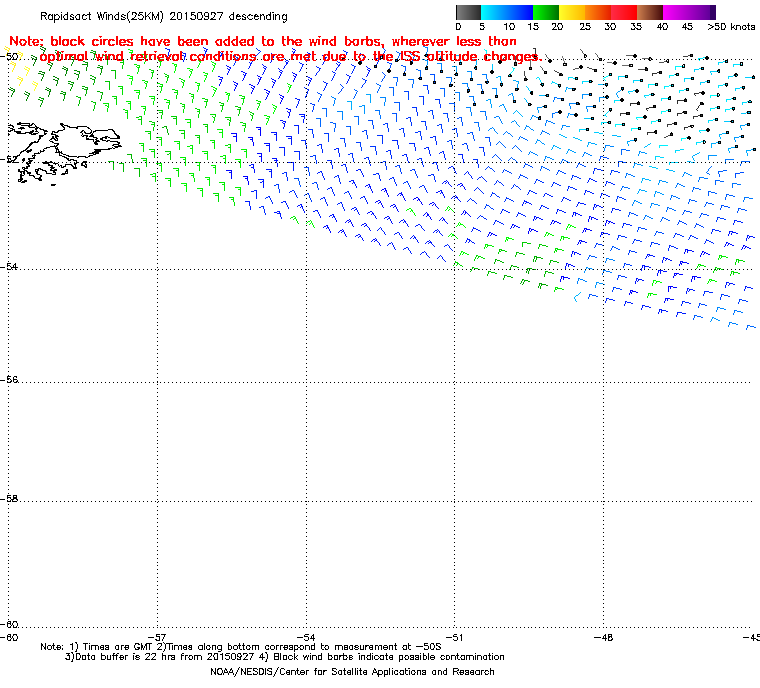The image size is (760, 688).
Task: Click the yellow 20-25 knots color segment
Action: 572,12
